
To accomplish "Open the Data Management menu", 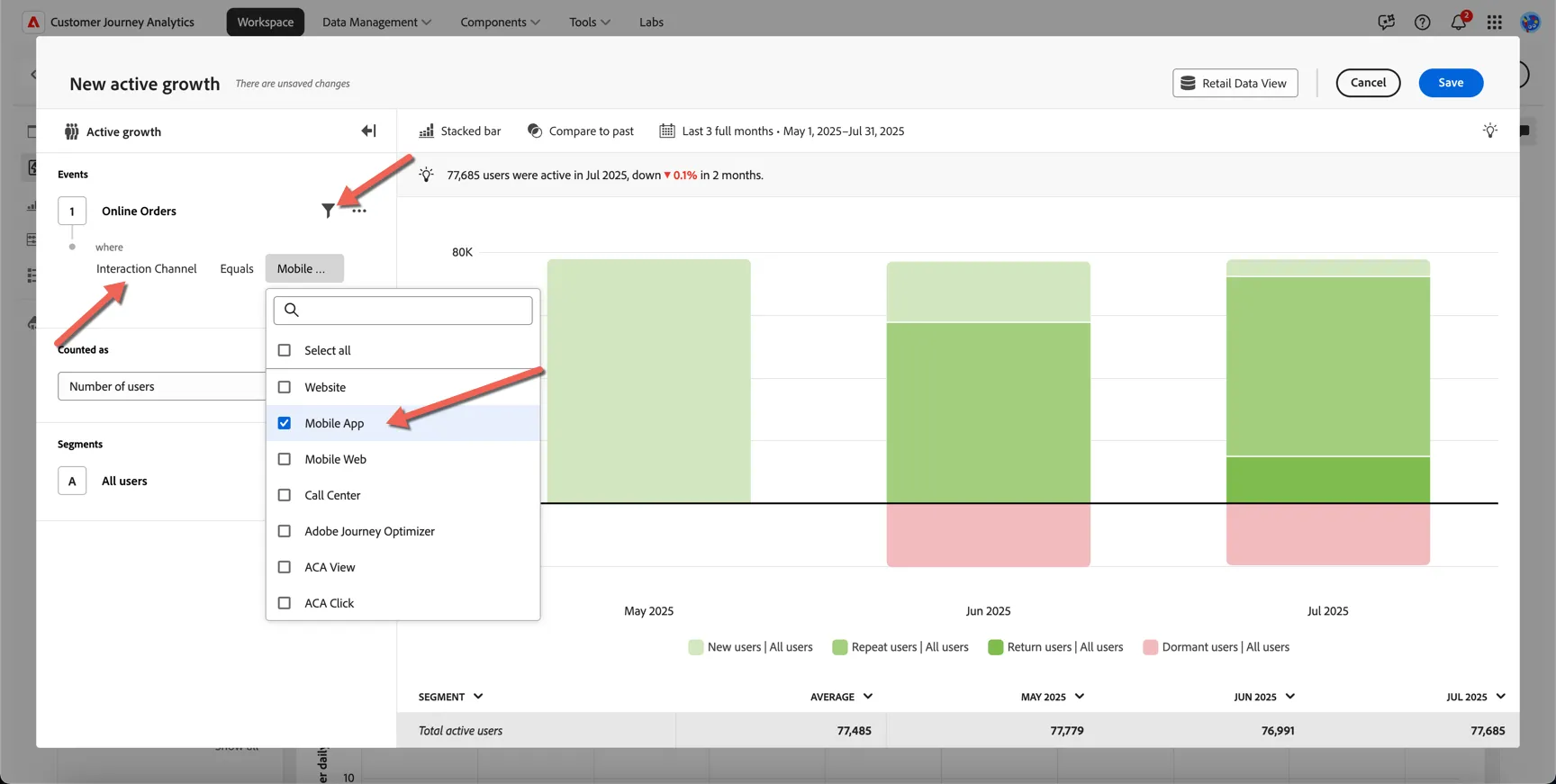I will click(376, 22).
